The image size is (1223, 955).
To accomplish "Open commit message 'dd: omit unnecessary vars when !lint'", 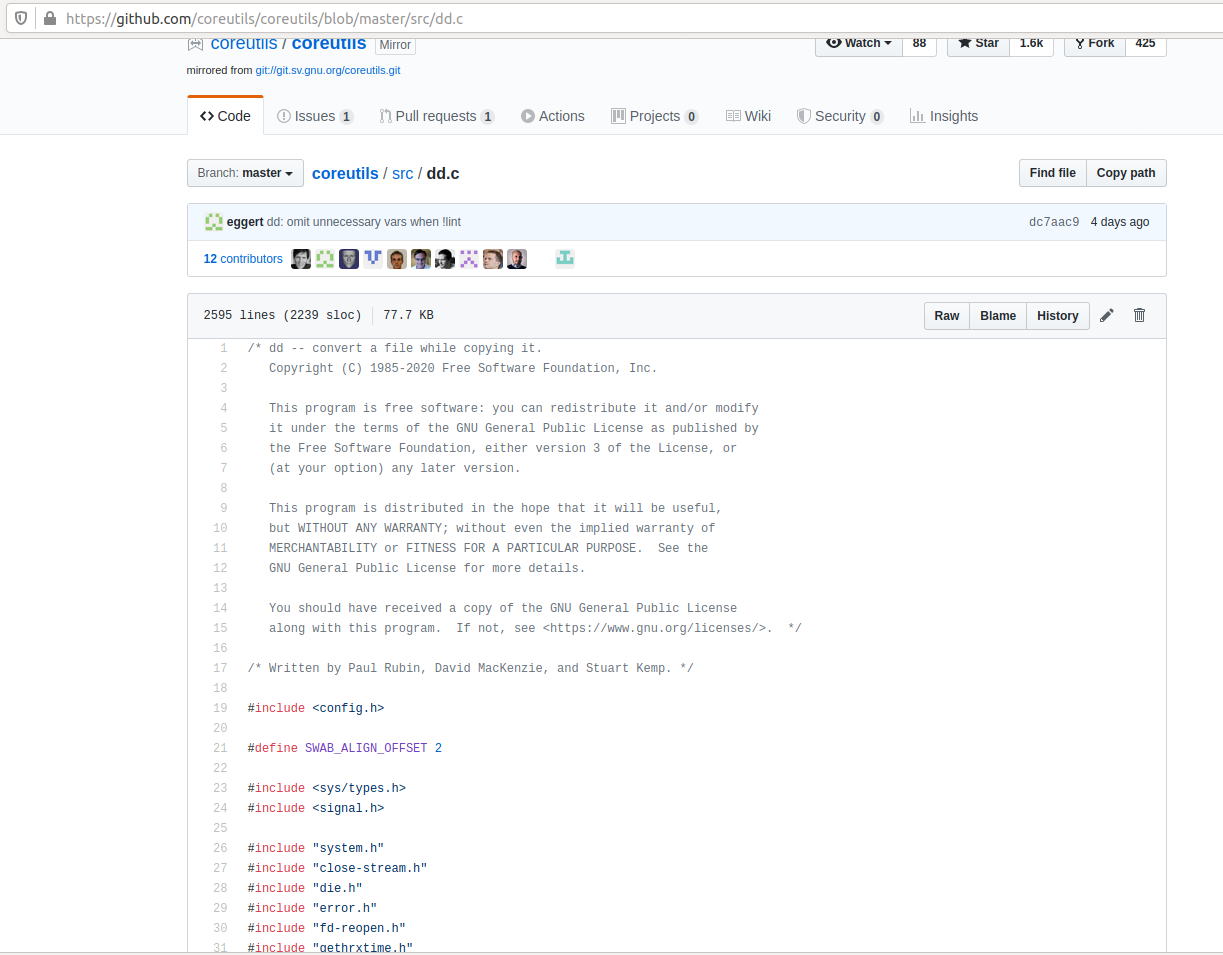I will tap(364, 222).
